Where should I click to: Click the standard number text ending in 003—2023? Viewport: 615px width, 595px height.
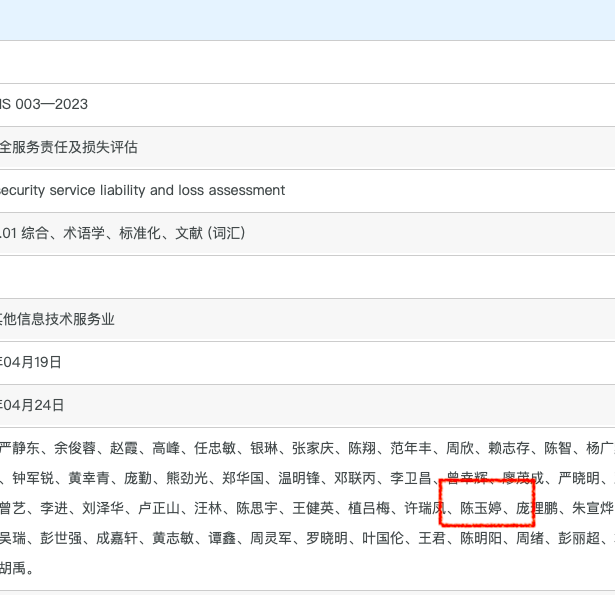pyautogui.click(x=45, y=105)
